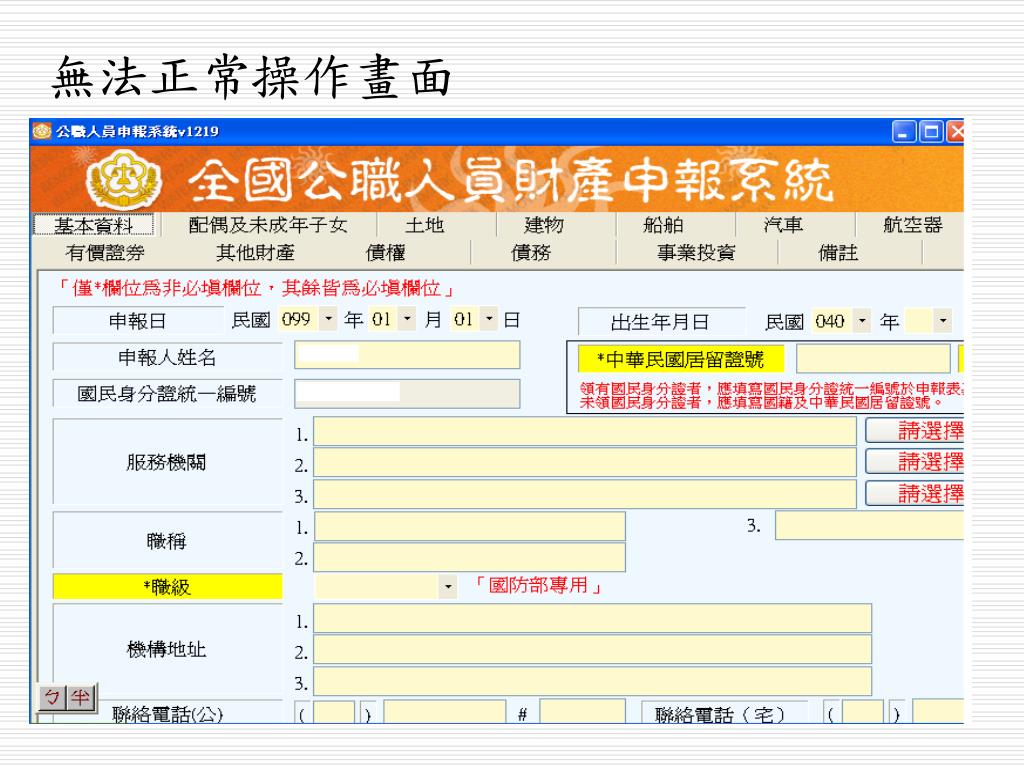Click office phone area code field
This screenshot has height=768, width=1024.
click(x=334, y=713)
